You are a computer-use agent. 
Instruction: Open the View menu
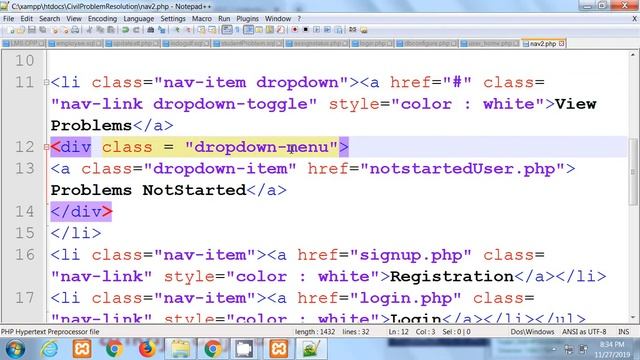[x=74, y=19]
